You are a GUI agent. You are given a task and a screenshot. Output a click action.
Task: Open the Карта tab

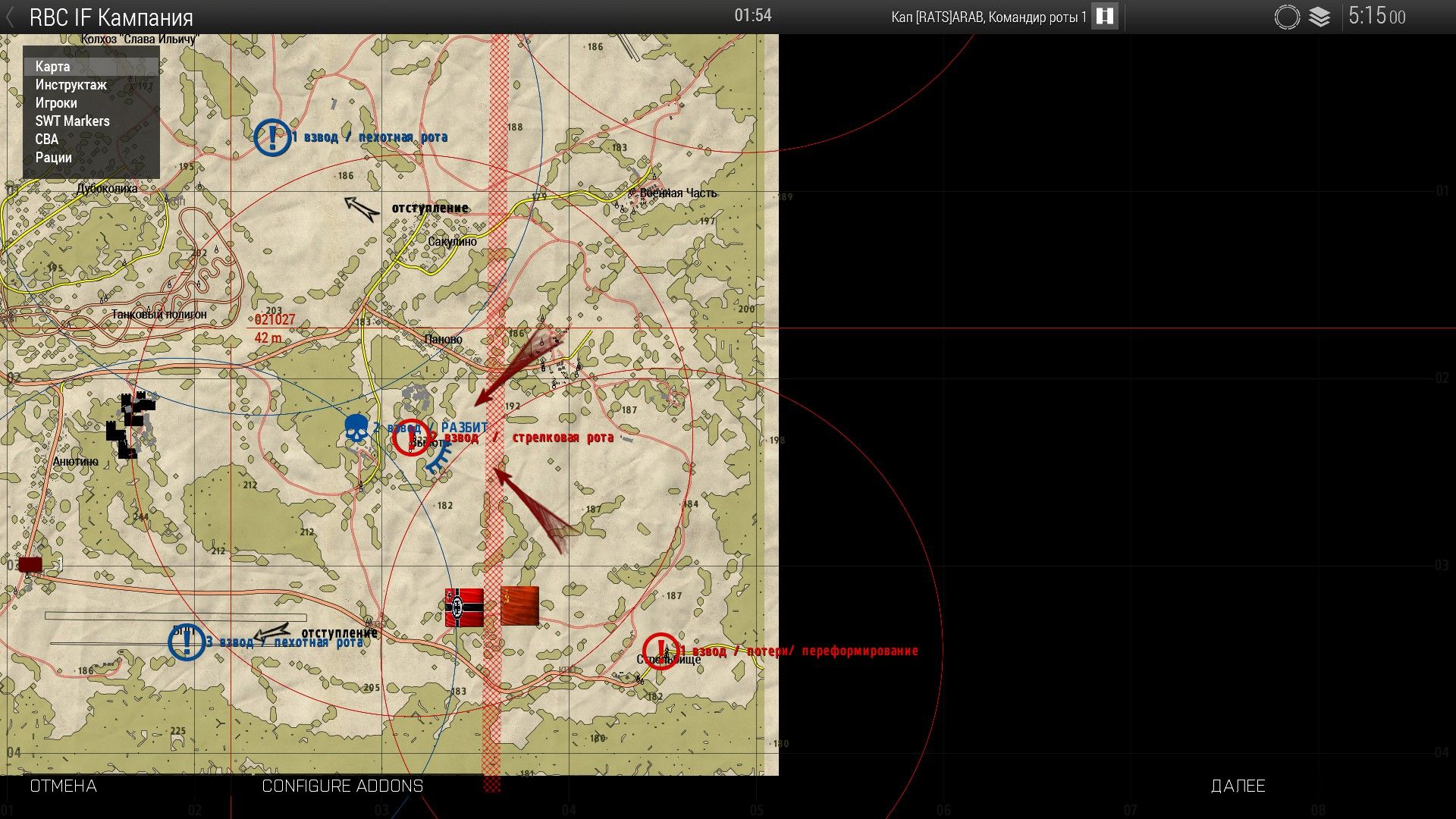click(91, 67)
